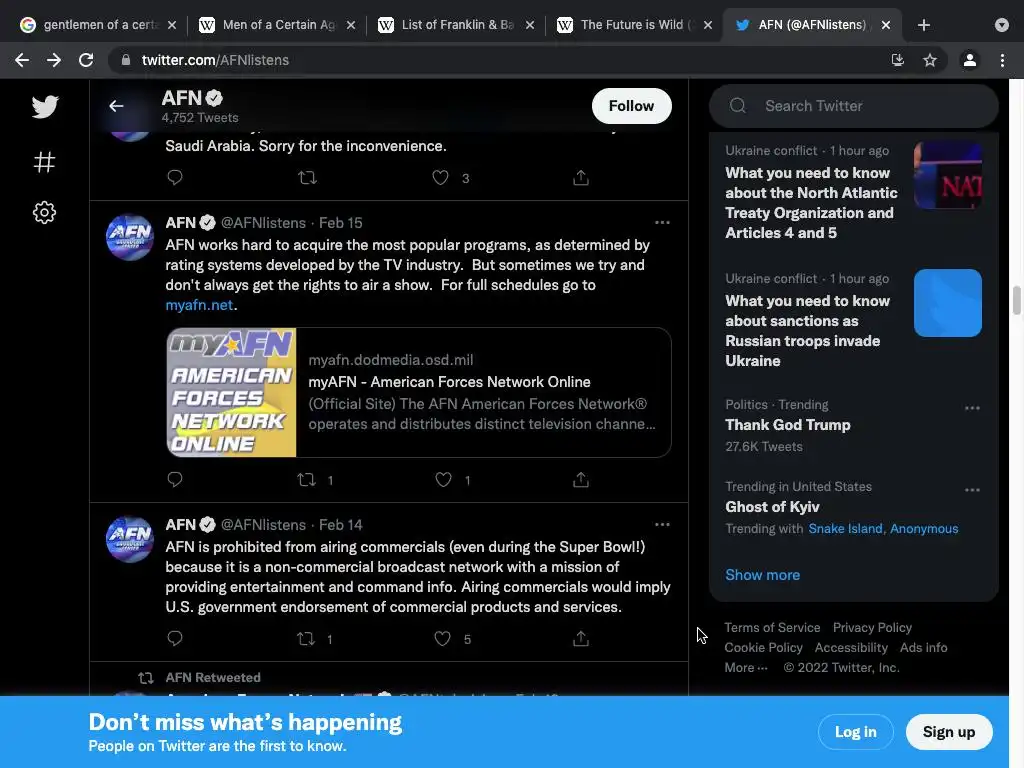This screenshot has width=1024, height=768.
Task: Click the Search Twitter field
Action: coord(854,106)
